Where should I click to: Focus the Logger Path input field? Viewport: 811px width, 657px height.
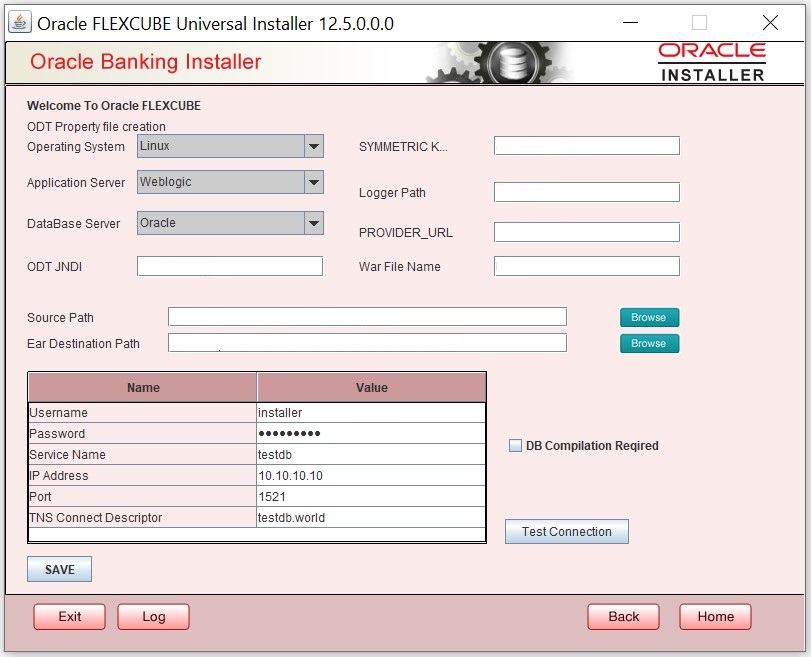[x=587, y=192]
